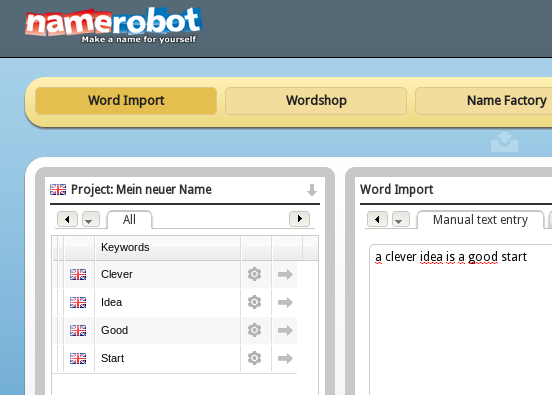Click the UK flag in Idea row
The image size is (552, 395).
[78, 302]
